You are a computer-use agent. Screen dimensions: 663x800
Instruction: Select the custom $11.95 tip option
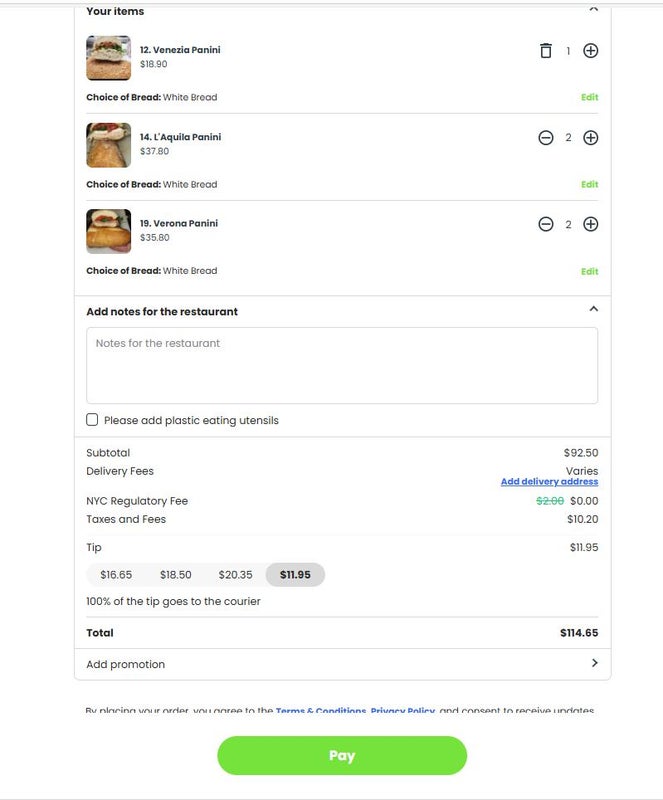pyautogui.click(x=295, y=575)
